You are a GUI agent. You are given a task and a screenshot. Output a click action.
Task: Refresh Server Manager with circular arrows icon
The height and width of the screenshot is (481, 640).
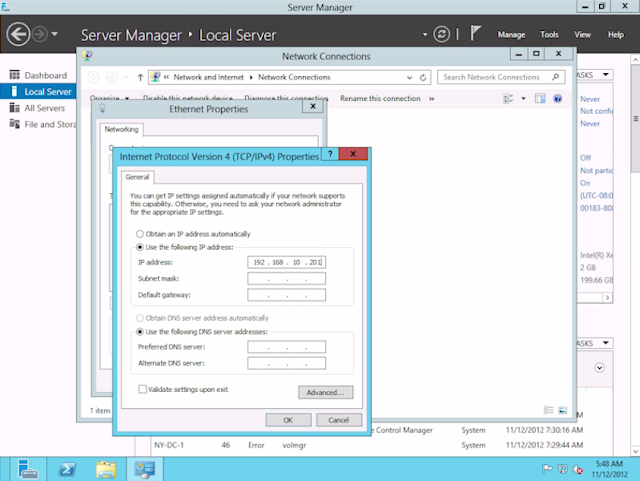click(442, 34)
